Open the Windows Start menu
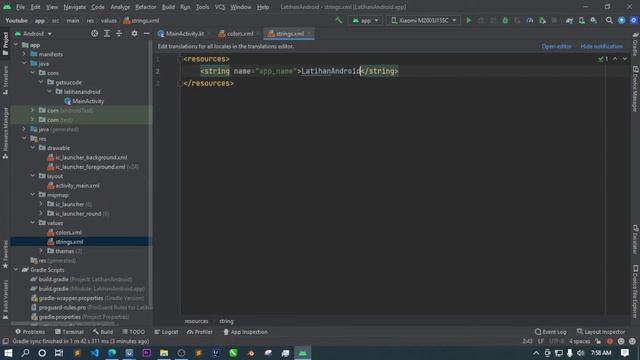Screen dimensions: 640x360 [8, 353]
